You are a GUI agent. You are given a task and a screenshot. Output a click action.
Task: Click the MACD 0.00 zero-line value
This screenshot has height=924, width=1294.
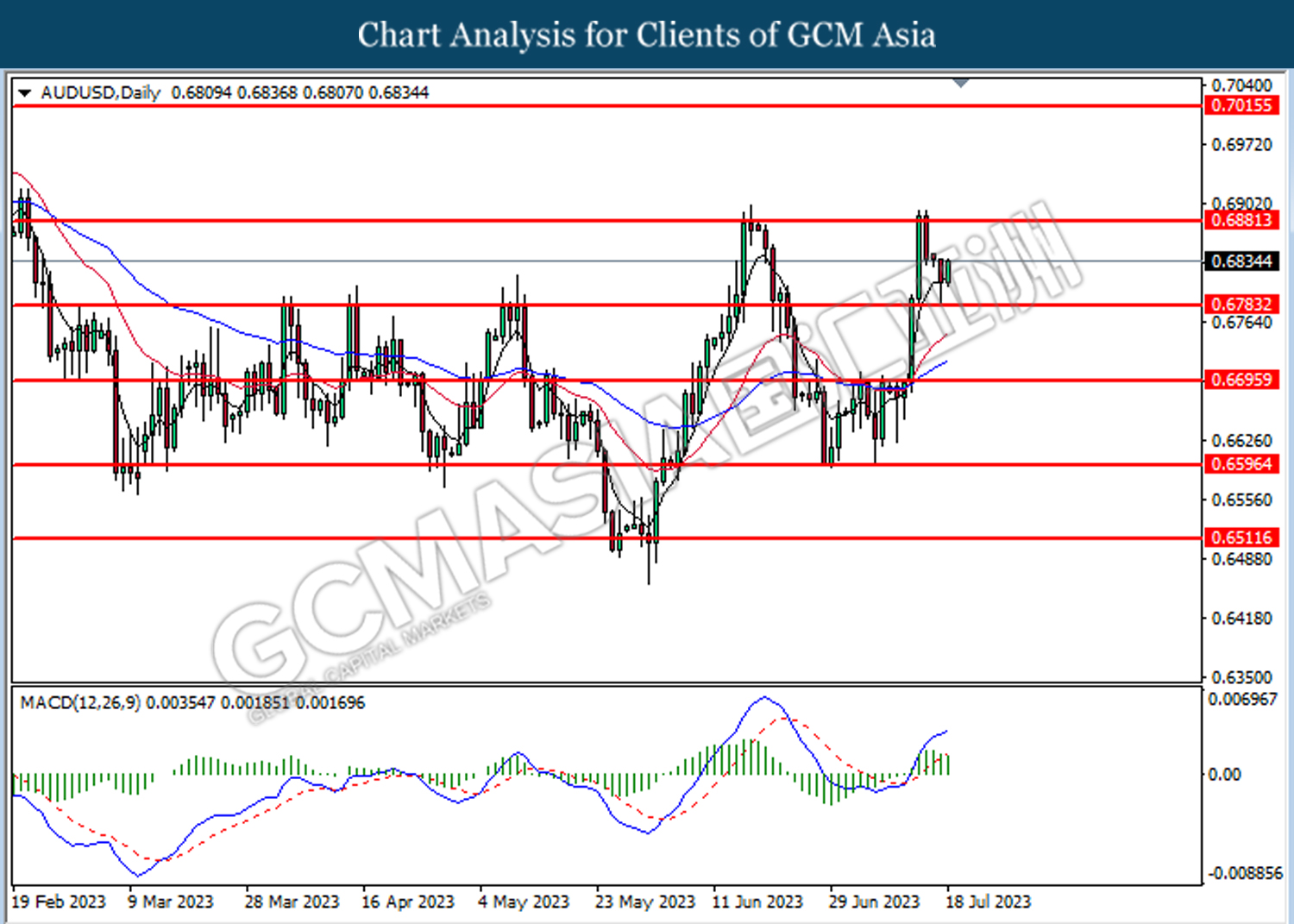(1224, 775)
